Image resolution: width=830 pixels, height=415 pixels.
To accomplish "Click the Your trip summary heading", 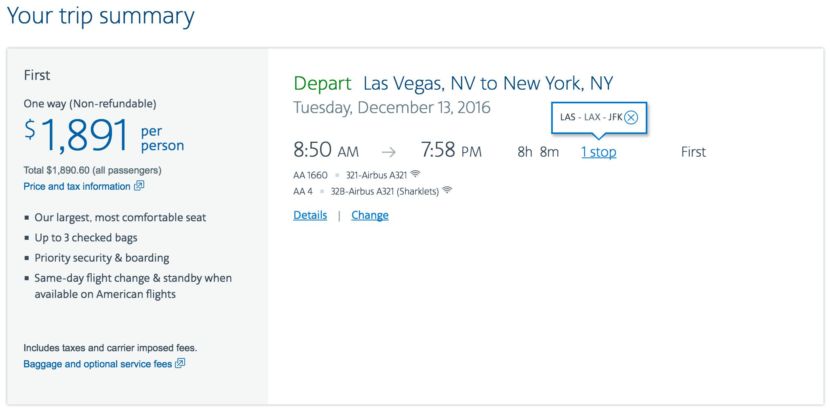I will pyautogui.click(x=100, y=16).
